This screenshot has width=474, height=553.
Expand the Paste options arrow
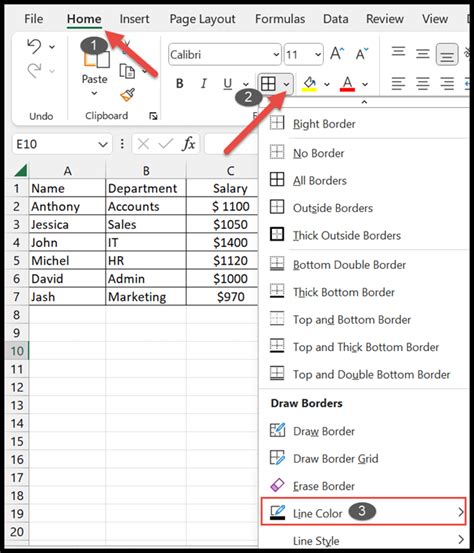tap(94, 93)
